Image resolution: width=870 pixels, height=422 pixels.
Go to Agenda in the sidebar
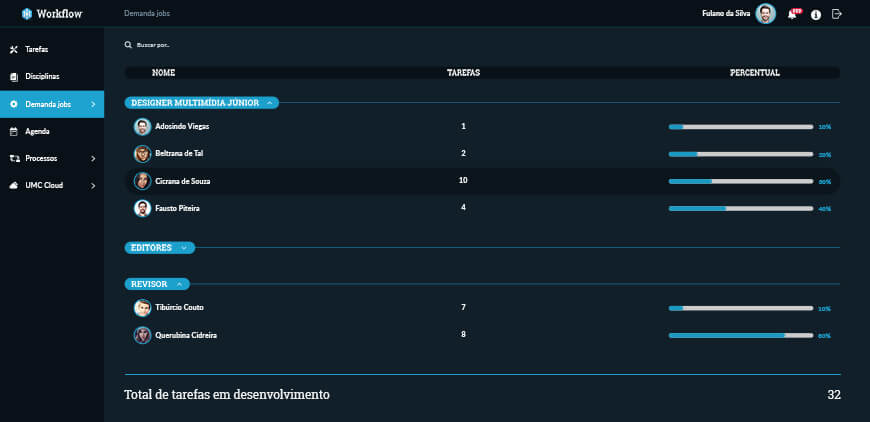[37, 131]
